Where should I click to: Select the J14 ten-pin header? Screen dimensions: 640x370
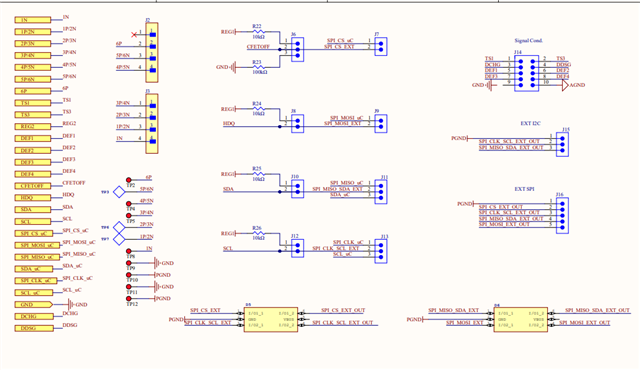pyautogui.click(x=527, y=73)
